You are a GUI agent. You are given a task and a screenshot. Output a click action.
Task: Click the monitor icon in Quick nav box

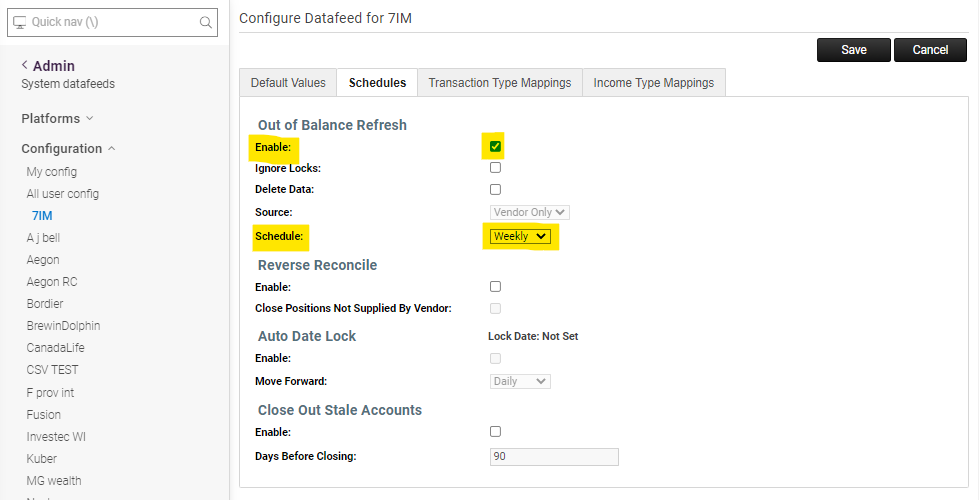(x=19, y=22)
